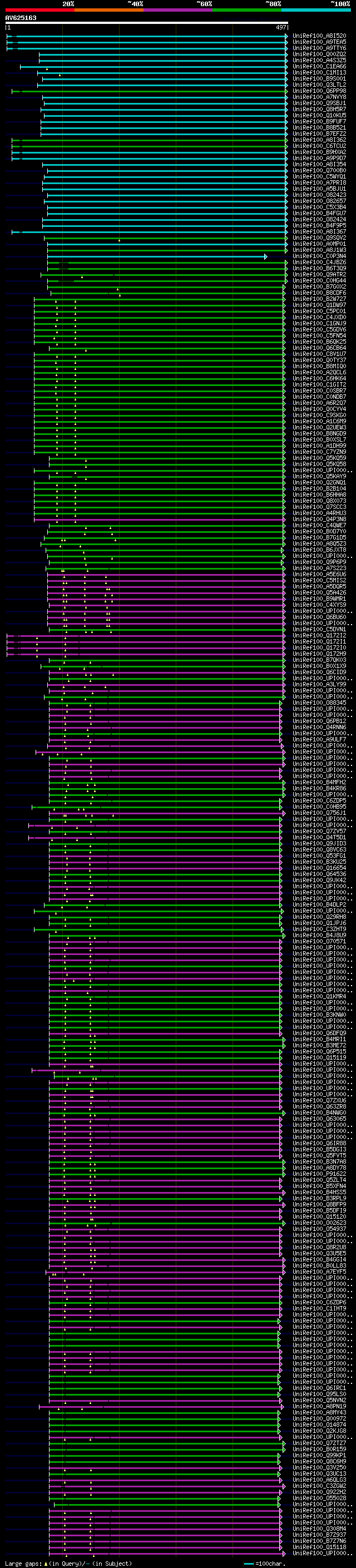Viewport: 356px width, 1568px height.
Task: Select hit label UniRef100_Q6CB64
Action: click(319, 348)
